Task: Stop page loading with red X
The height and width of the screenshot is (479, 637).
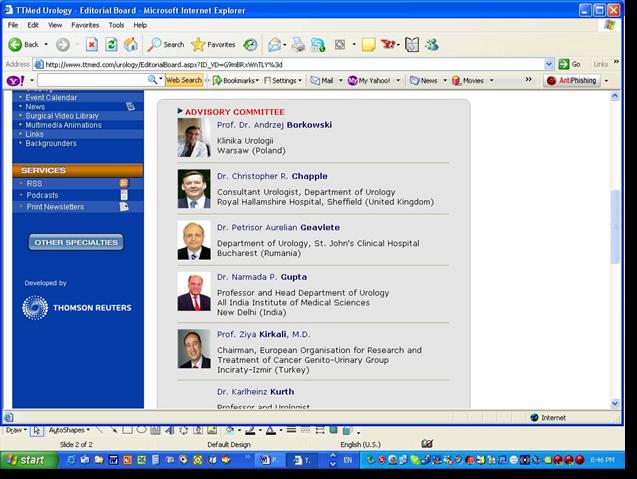Action: click(92, 45)
